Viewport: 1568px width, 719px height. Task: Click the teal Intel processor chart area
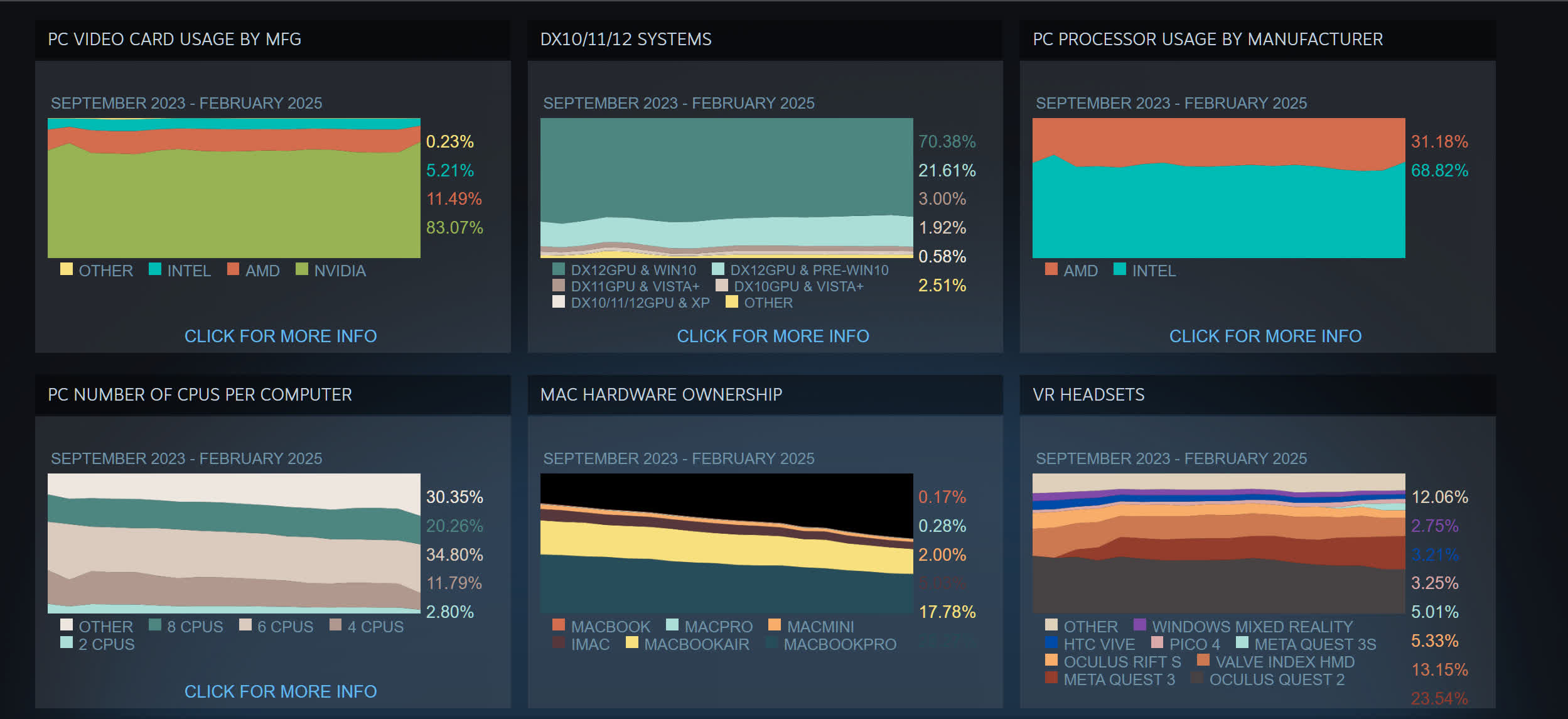(1218, 214)
